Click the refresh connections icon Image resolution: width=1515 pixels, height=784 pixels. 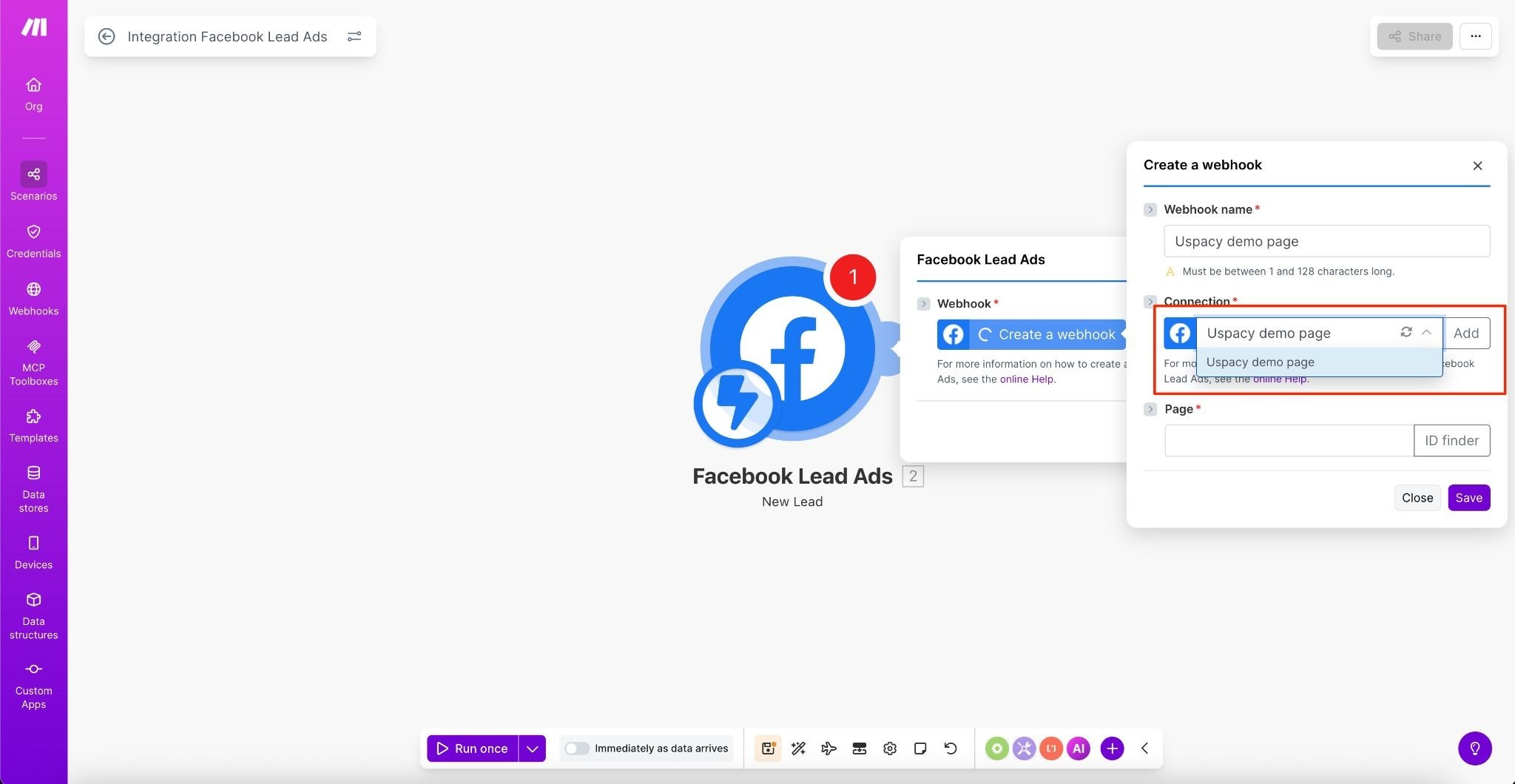tap(1406, 332)
